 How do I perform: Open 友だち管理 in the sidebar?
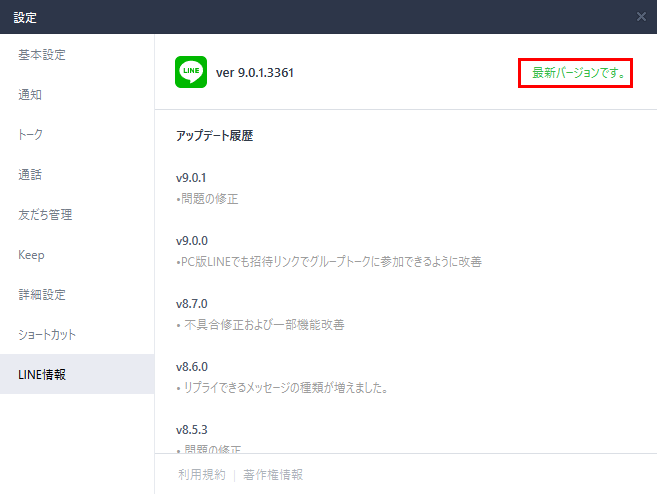point(45,215)
